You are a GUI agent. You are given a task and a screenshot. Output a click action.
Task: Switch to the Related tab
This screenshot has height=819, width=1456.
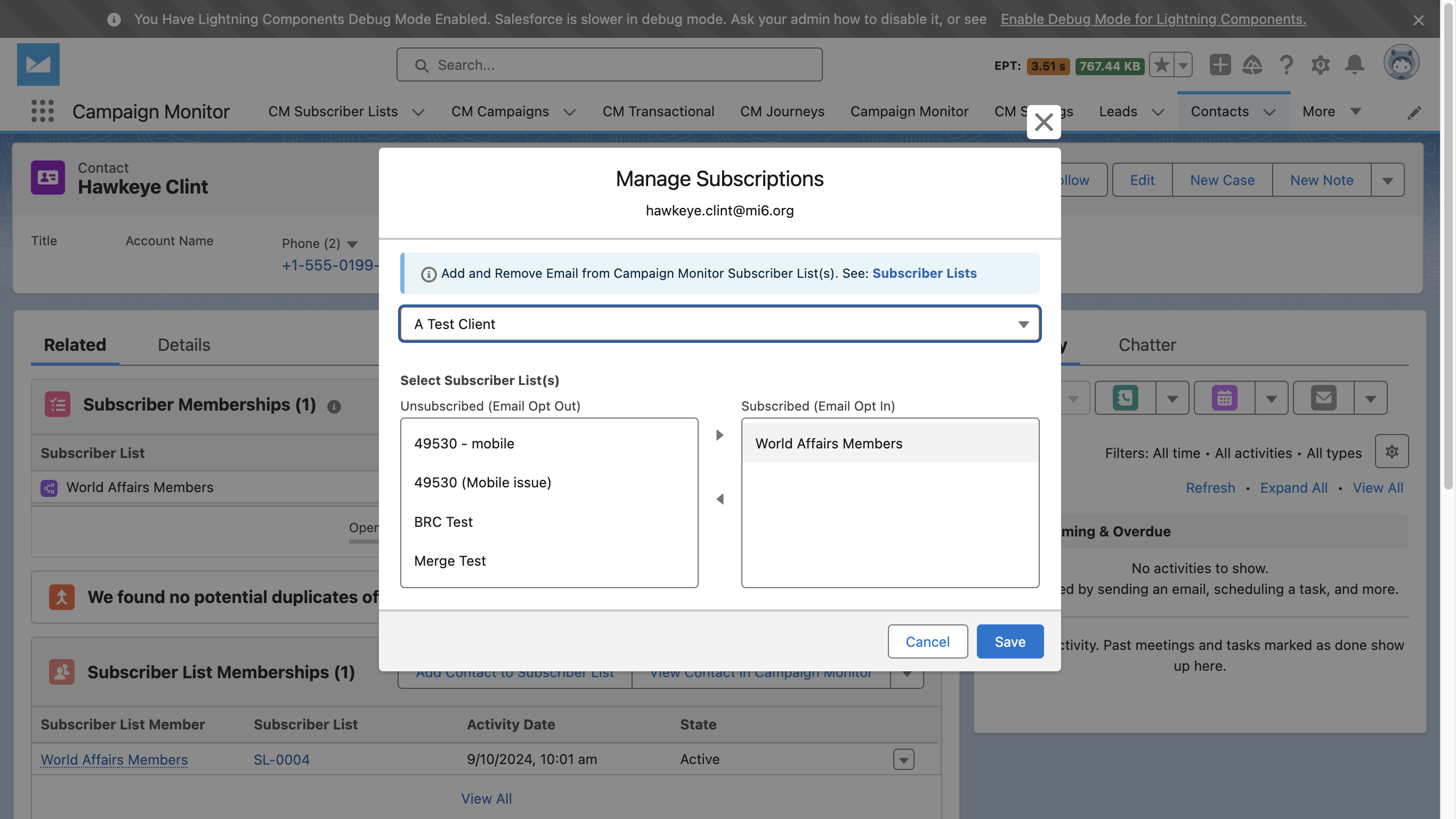click(x=75, y=344)
